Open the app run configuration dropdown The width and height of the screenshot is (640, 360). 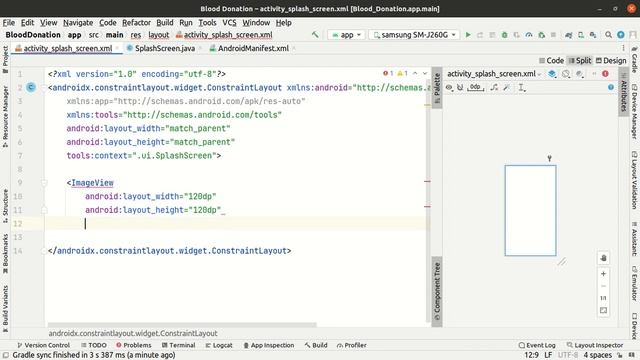[346, 35]
